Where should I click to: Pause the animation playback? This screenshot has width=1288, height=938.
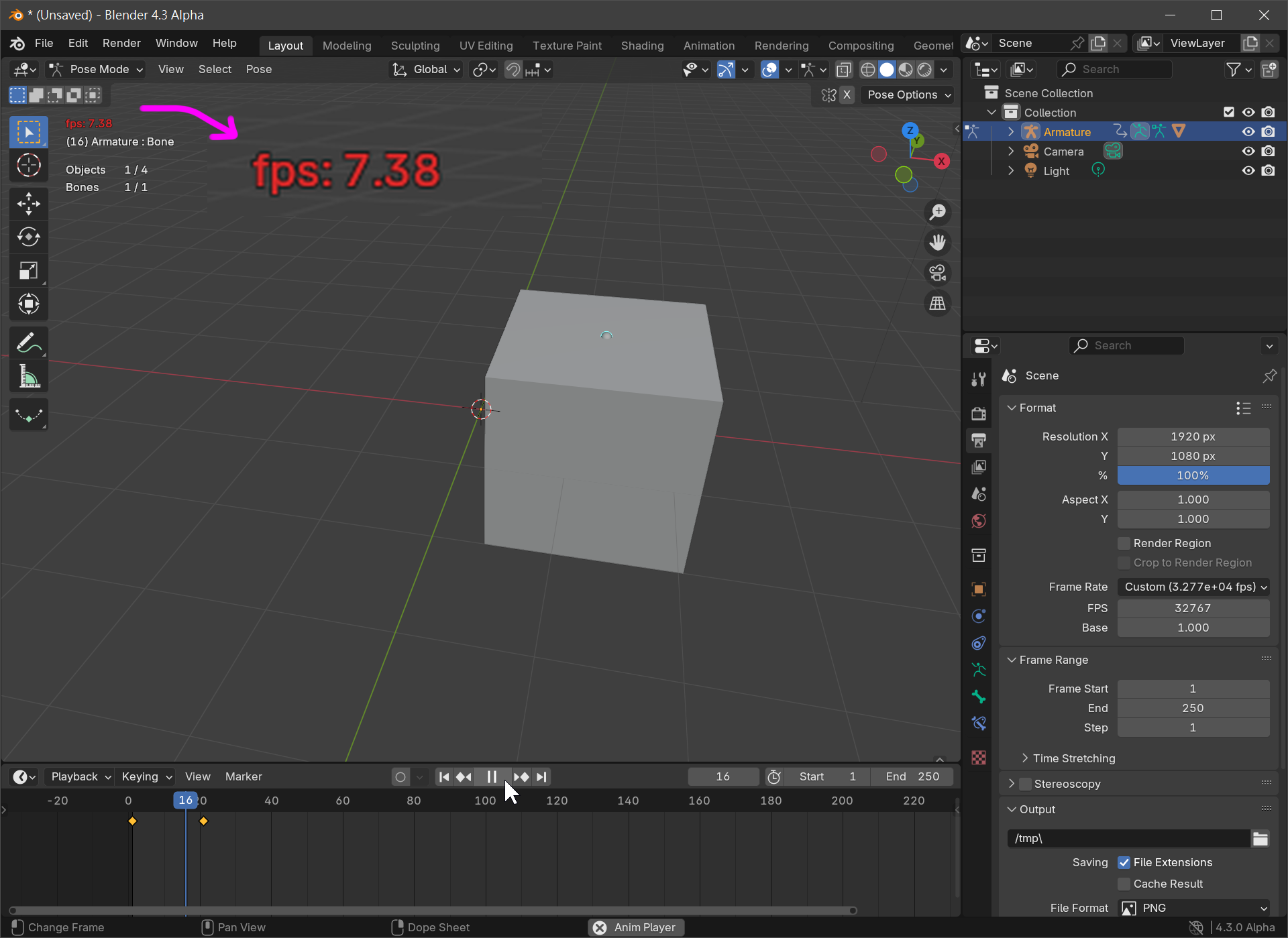(x=492, y=776)
